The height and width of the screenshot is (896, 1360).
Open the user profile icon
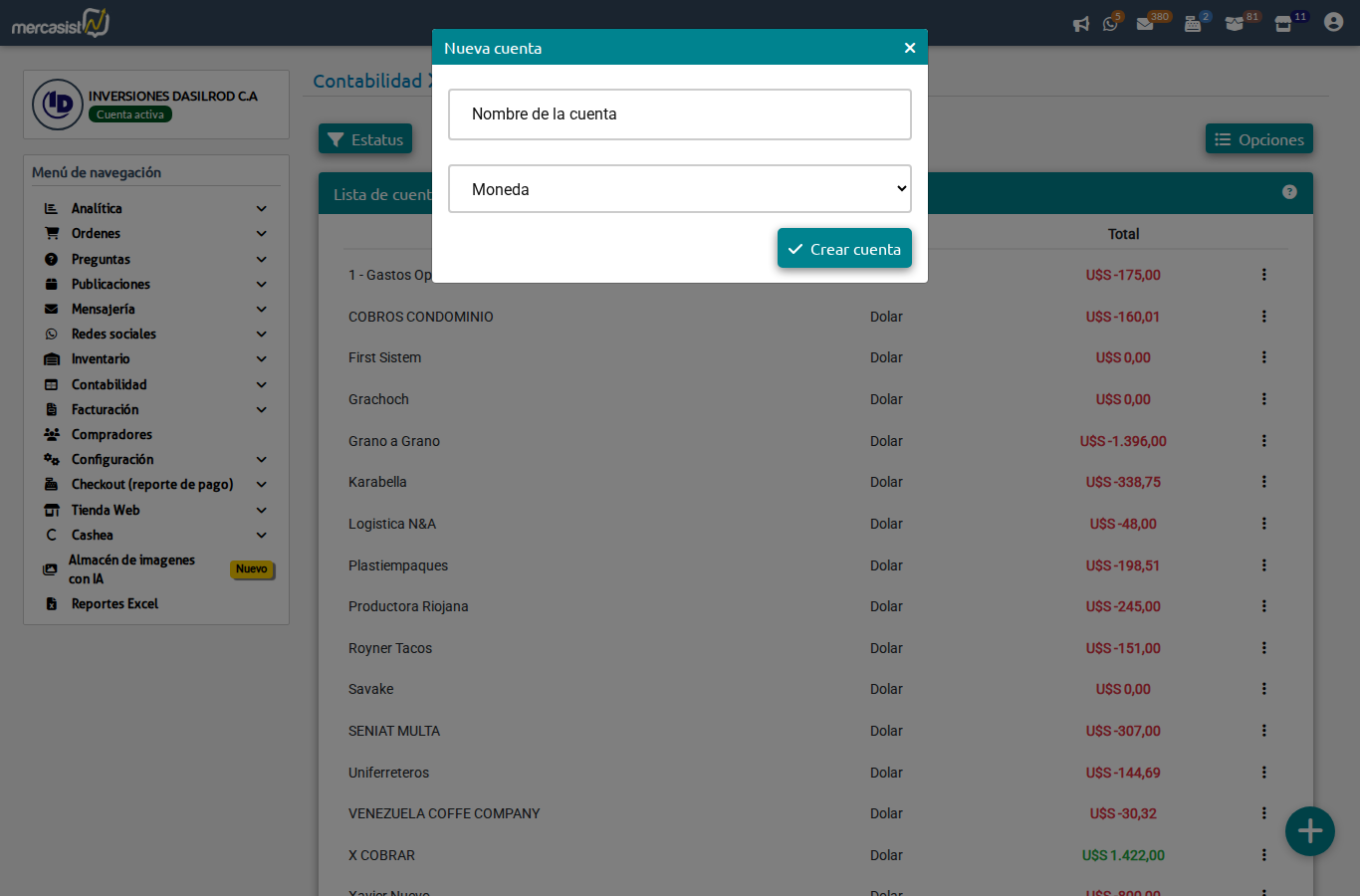point(1333,22)
